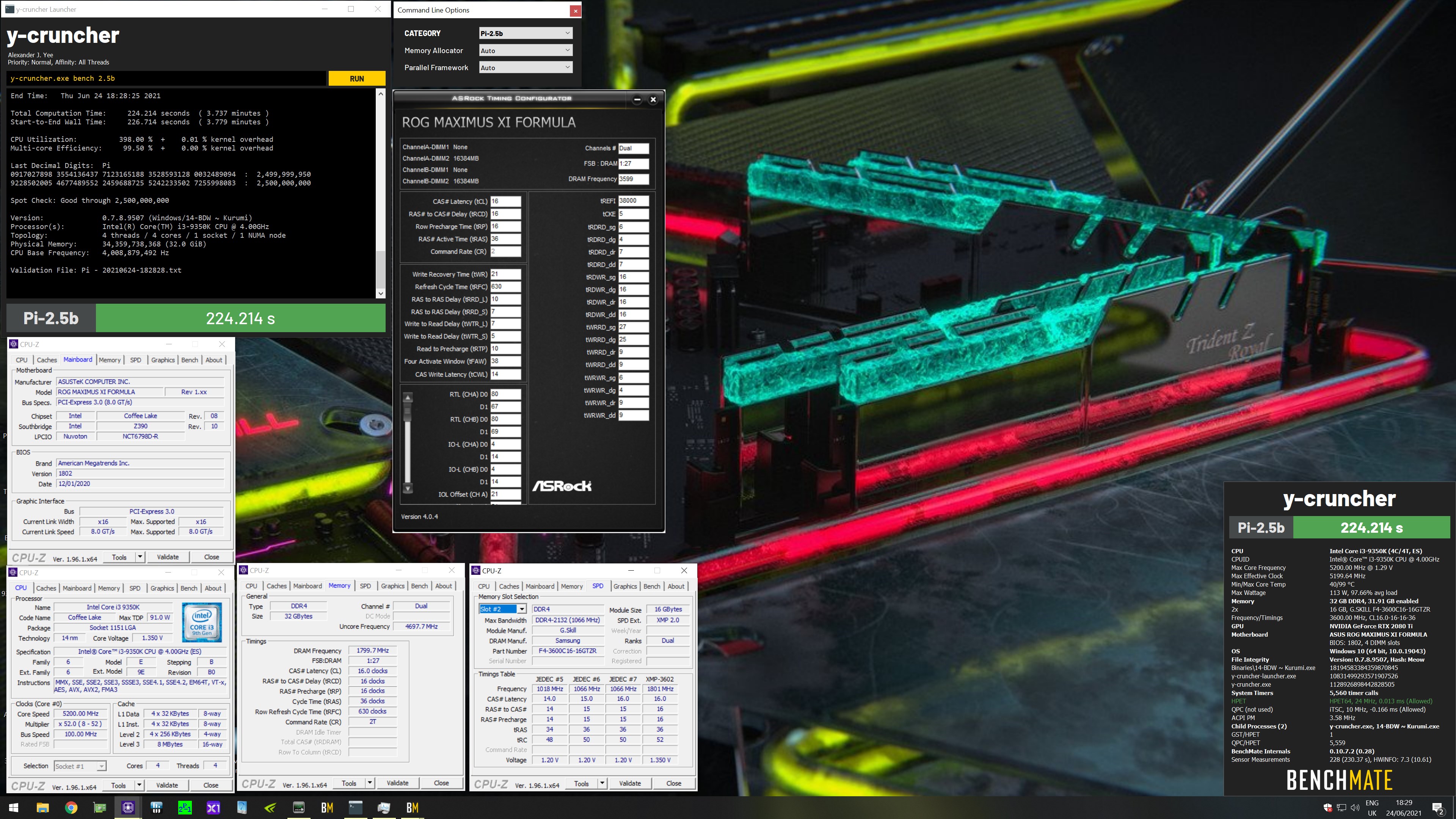Image resolution: width=1456 pixels, height=819 pixels.
Task: Click the tREFI value field
Action: tap(634, 201)
